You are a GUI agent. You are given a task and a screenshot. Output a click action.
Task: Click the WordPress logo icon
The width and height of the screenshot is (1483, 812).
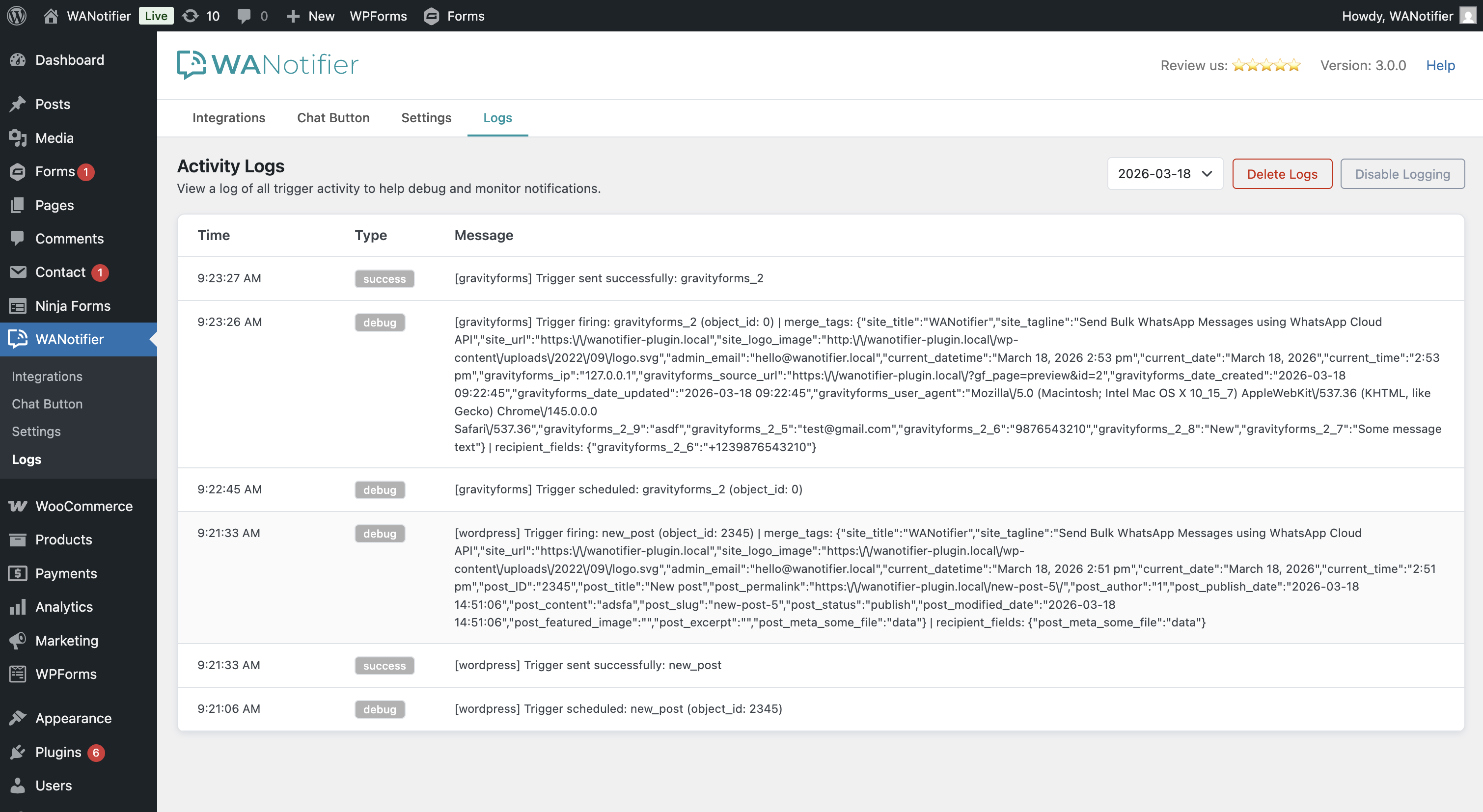[x=17, y=16]
